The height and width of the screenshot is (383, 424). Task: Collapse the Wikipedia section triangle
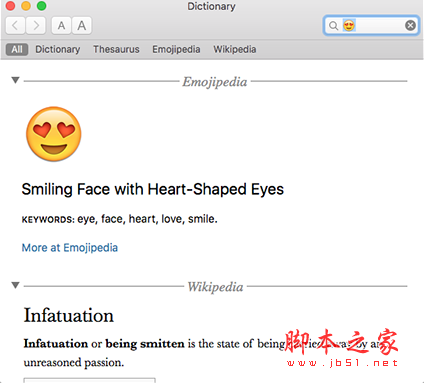15,285
